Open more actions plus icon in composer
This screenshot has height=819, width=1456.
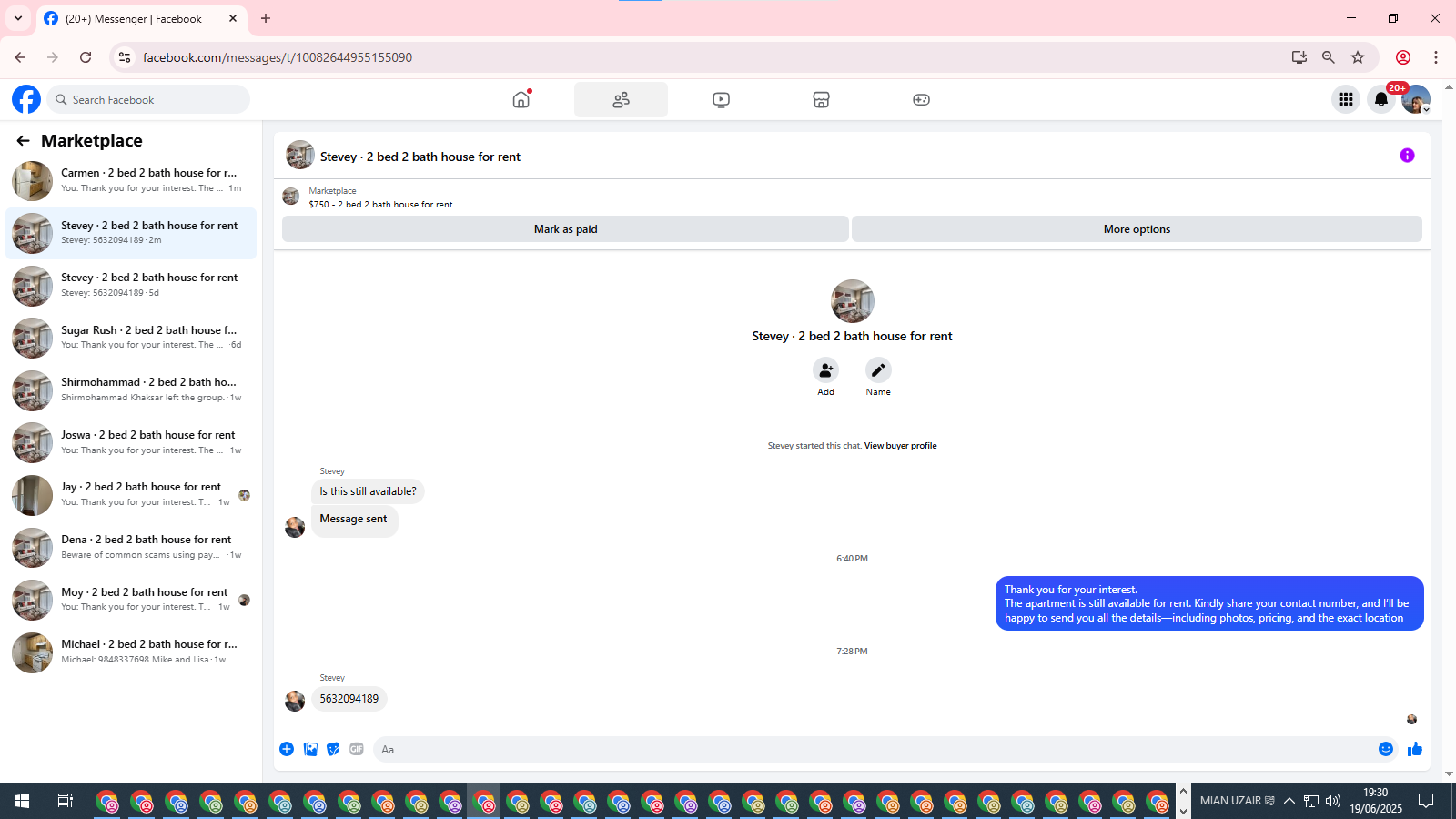[x=287, y=749]
